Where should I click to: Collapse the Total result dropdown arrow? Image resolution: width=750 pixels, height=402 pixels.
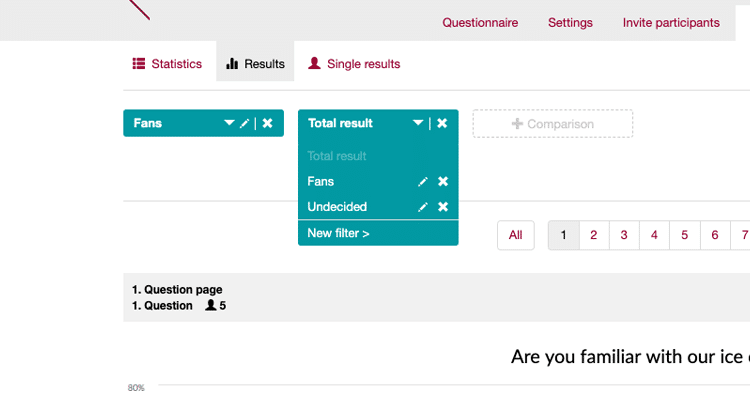418,123
